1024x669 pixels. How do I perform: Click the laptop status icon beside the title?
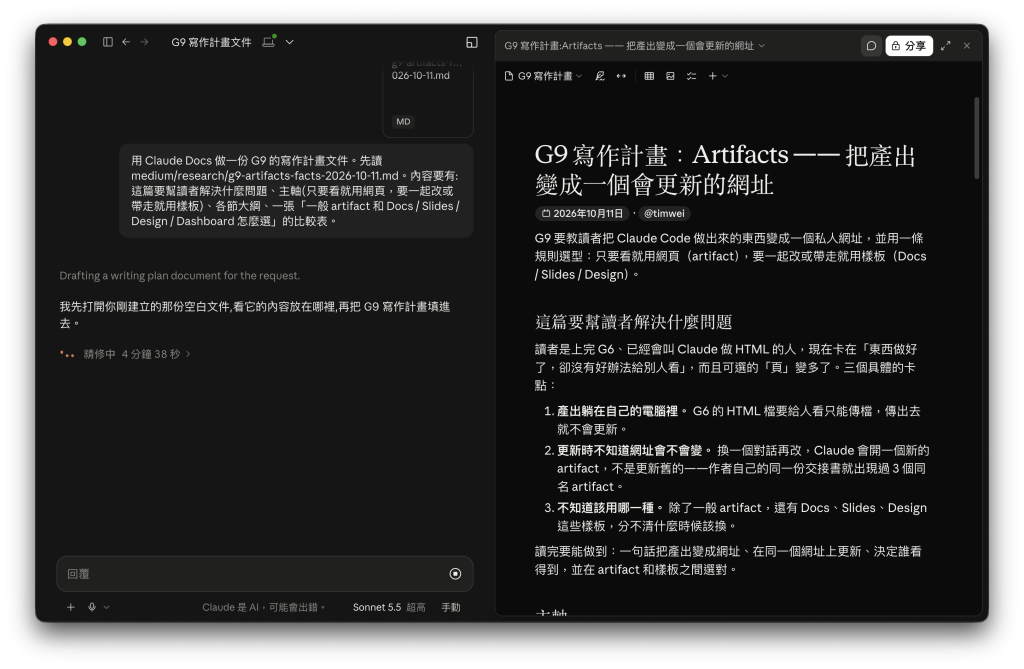click(x=268, y=42)
